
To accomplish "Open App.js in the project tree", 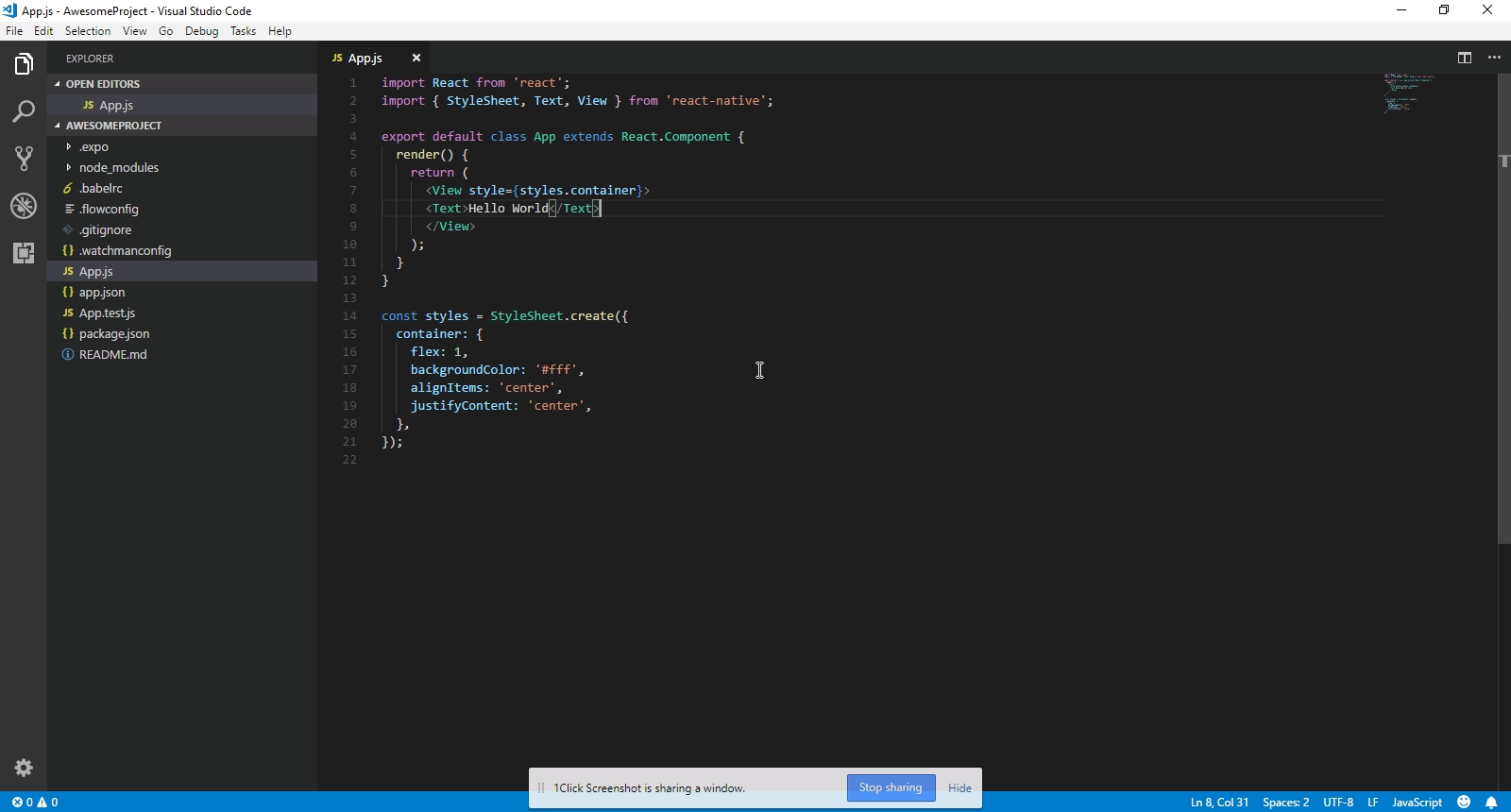I will 182,271.
